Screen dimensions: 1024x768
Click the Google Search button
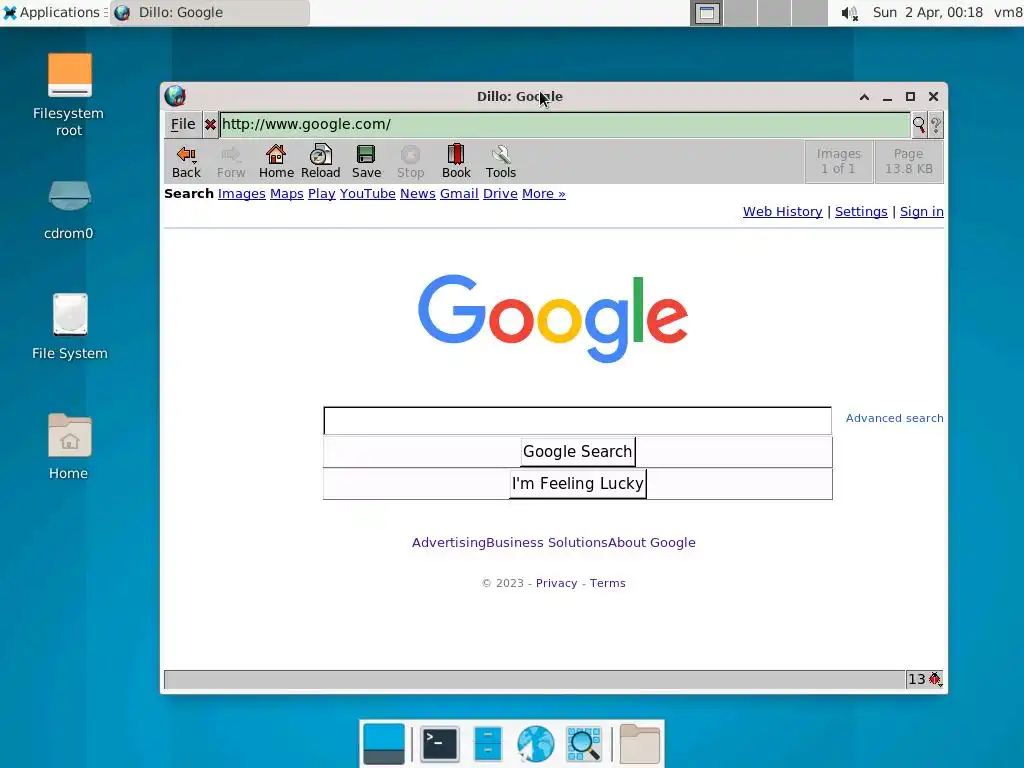pyautogui.click(x=577, y=451)
